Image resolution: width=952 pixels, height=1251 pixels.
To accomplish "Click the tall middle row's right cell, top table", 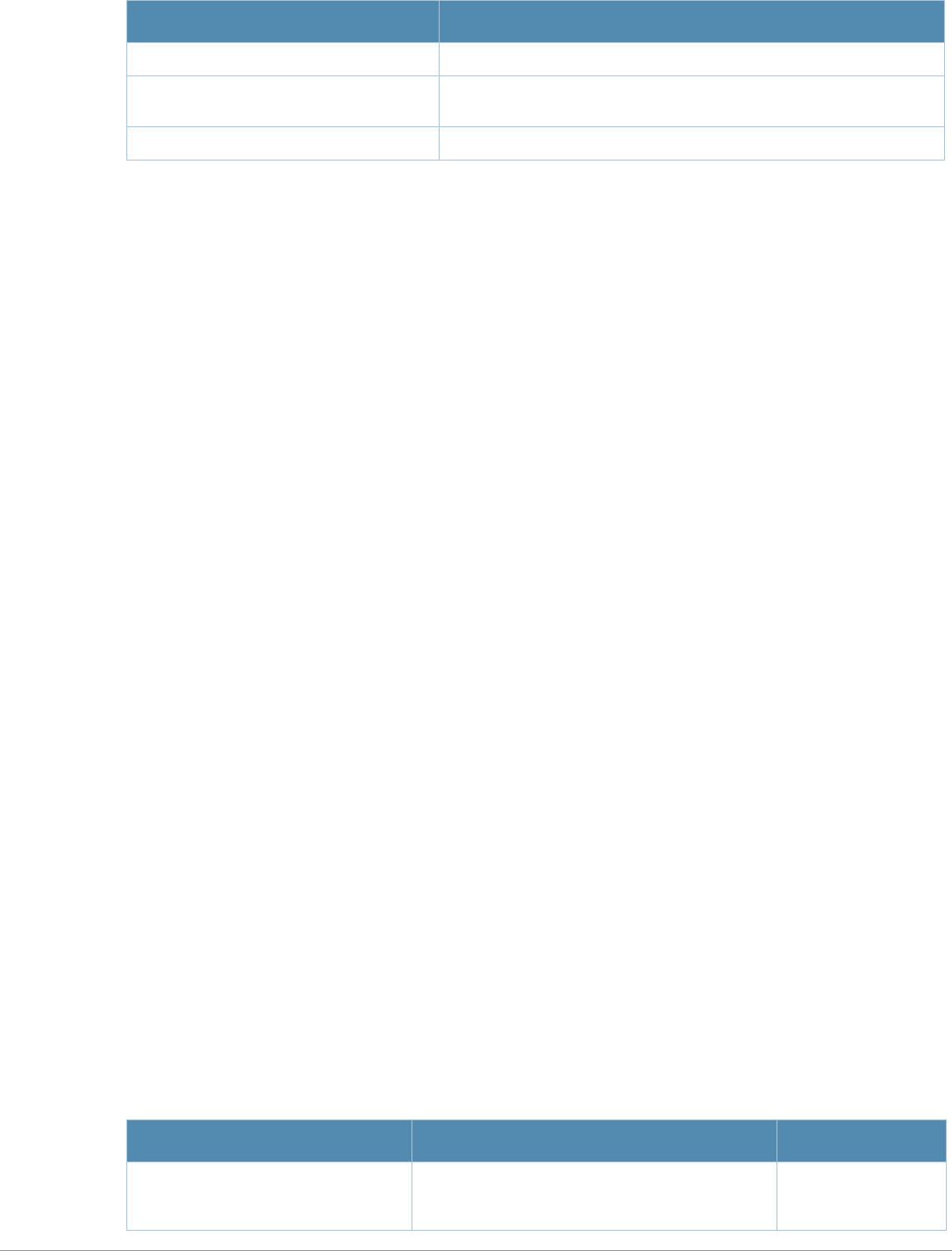I will (x=691, y=101).
